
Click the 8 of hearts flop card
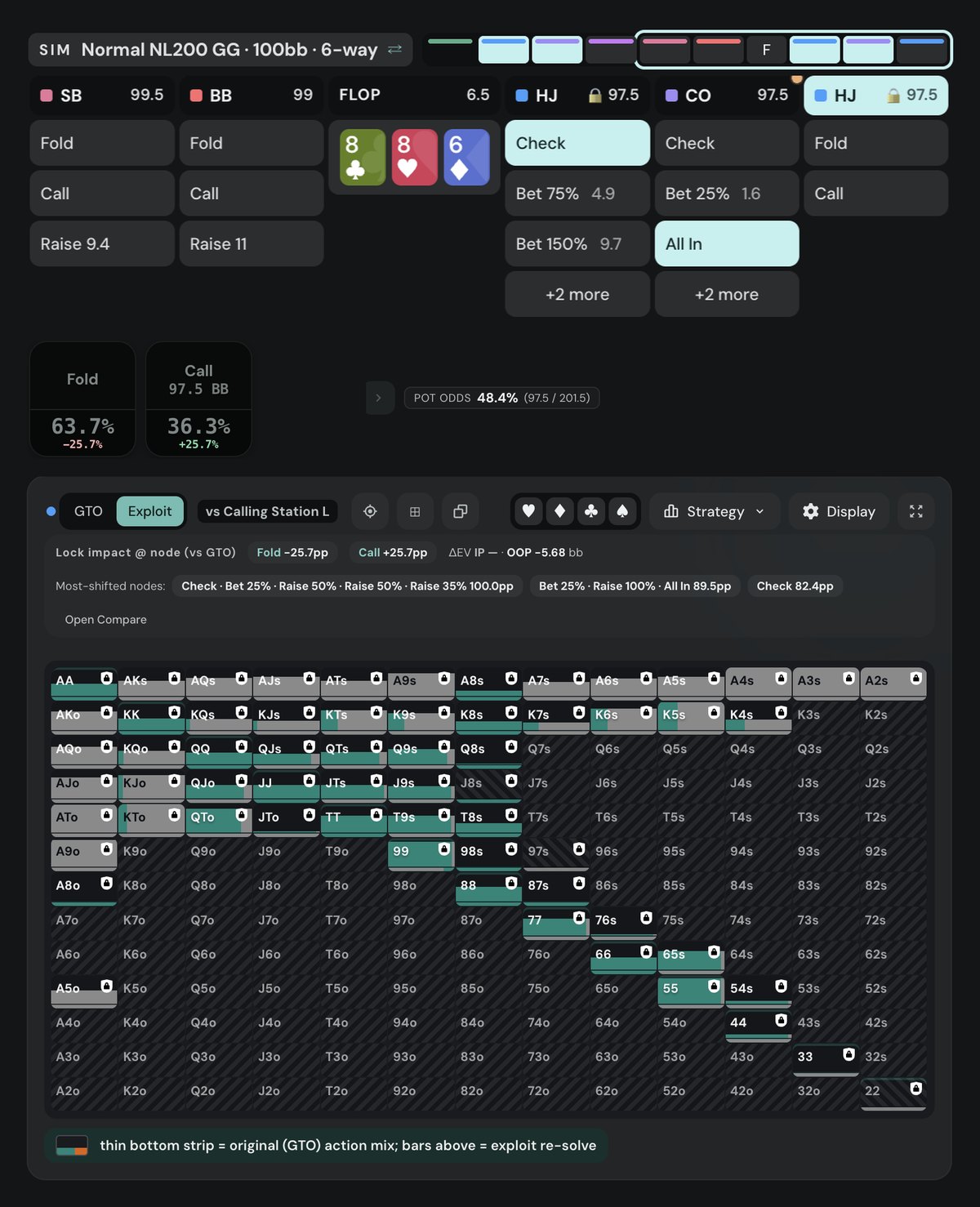pos(415,157)
